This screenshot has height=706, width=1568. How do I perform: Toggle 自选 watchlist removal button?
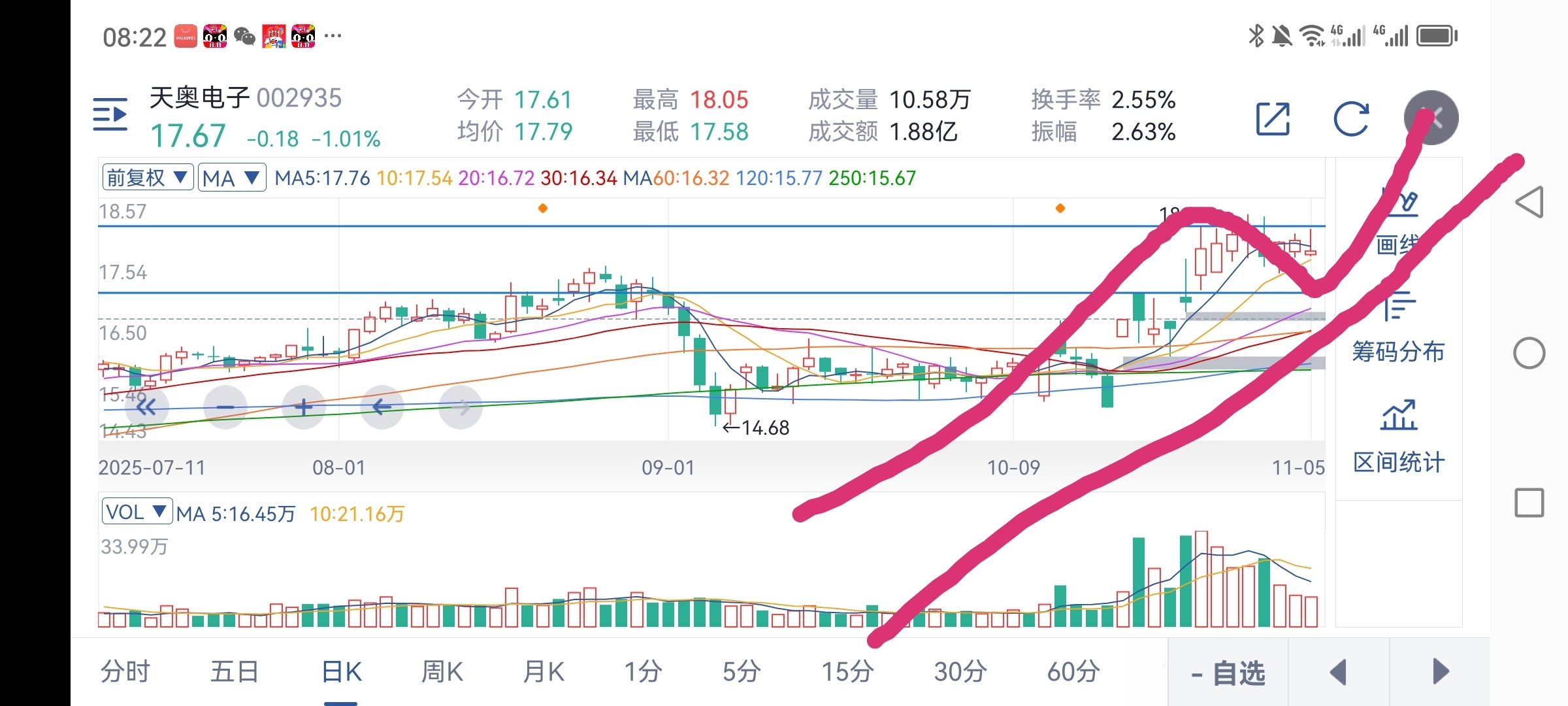click(x=1228, y=673)
